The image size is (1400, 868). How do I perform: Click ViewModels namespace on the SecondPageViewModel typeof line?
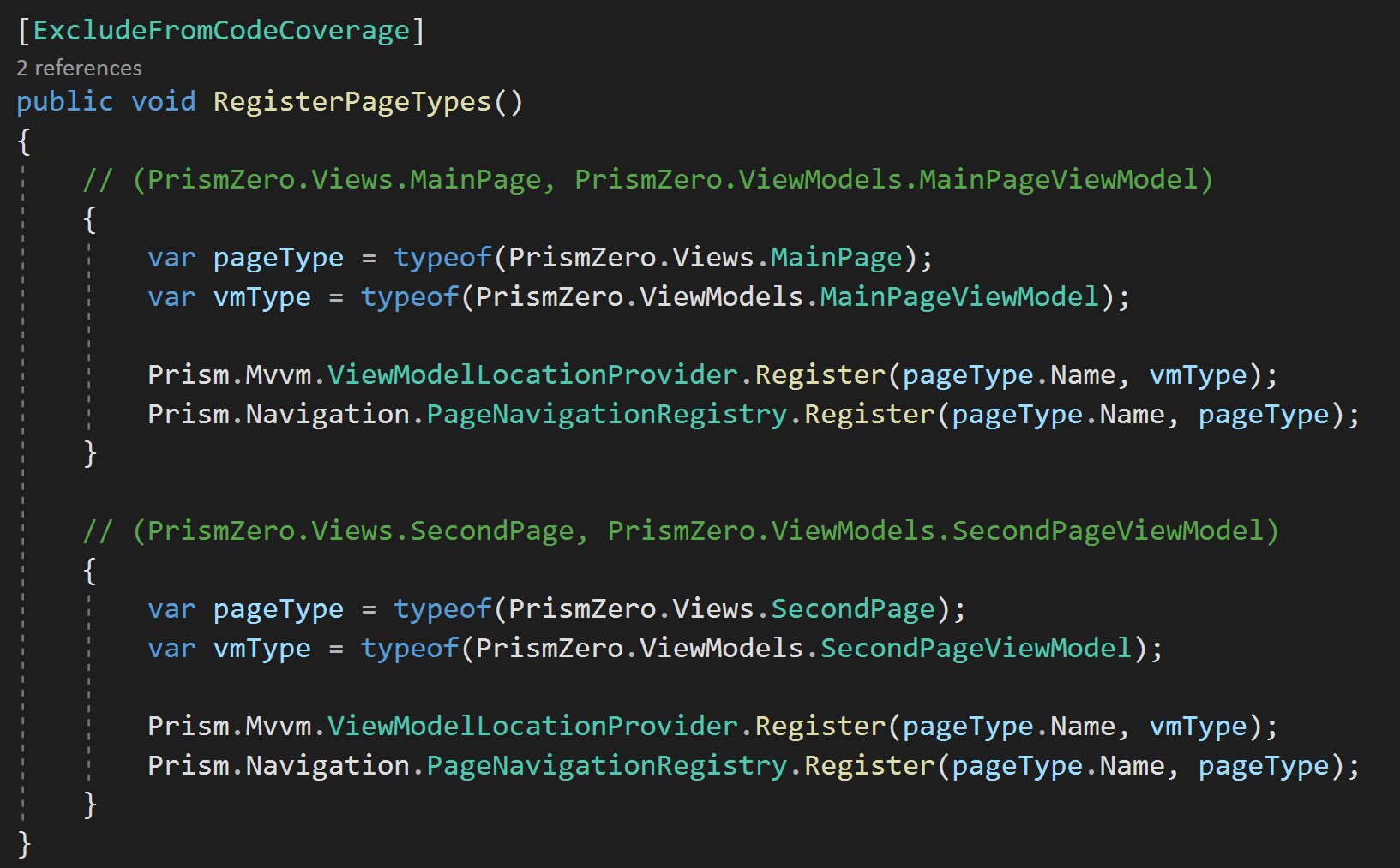[x=722, y=649]
